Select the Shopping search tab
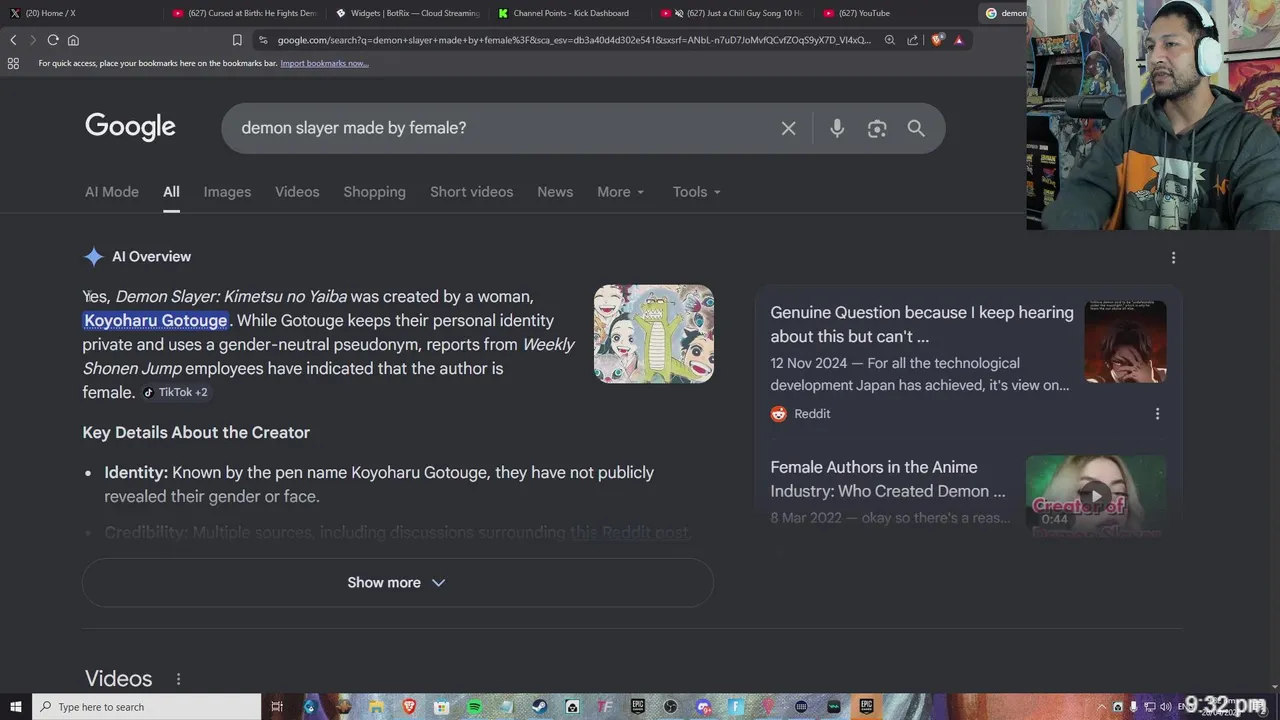Viewport: 1280px width, 720px height. pyautogui.click(x=374, y=192)
